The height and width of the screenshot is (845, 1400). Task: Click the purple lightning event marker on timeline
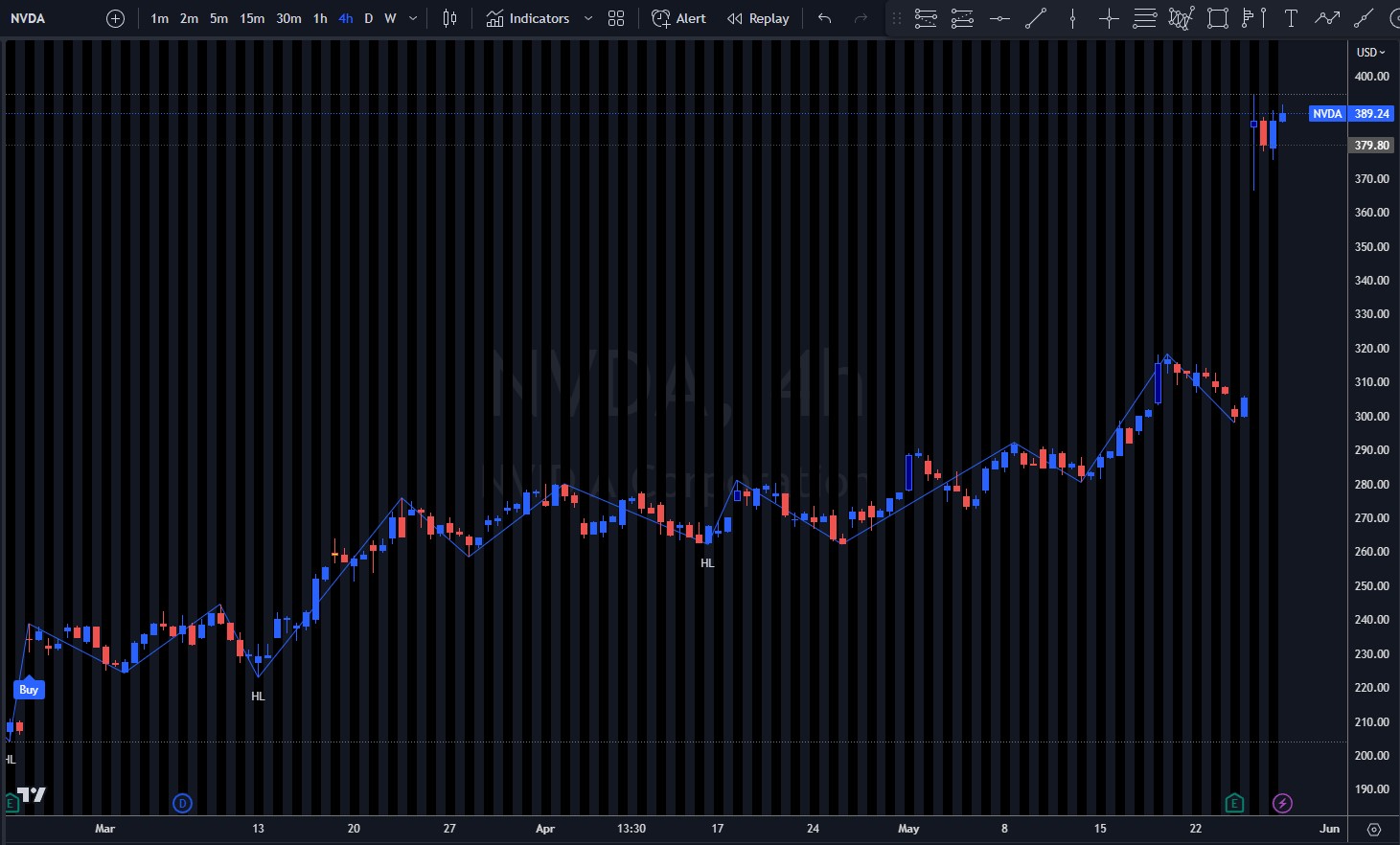(x=1282, y=803)
